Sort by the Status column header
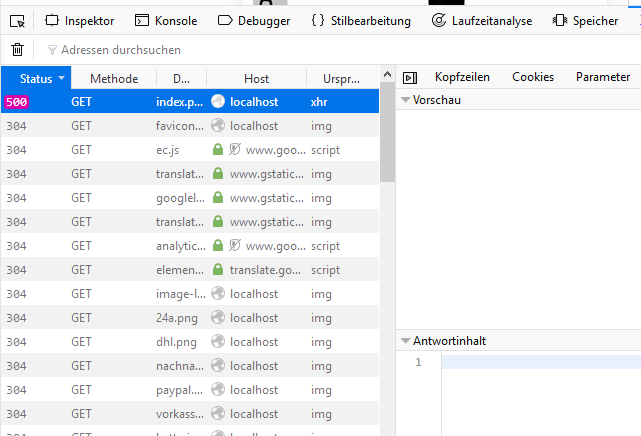The image size is (641, 436). pos(36,78)
